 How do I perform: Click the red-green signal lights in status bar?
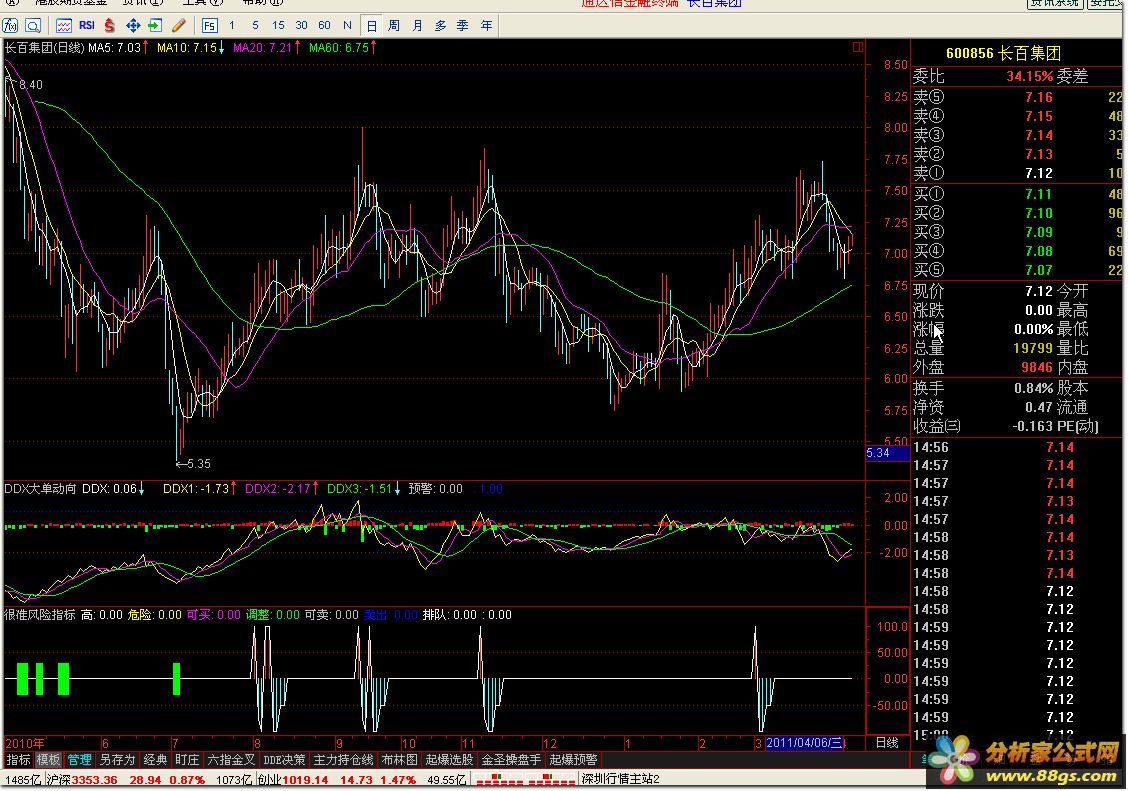(525, 779)
